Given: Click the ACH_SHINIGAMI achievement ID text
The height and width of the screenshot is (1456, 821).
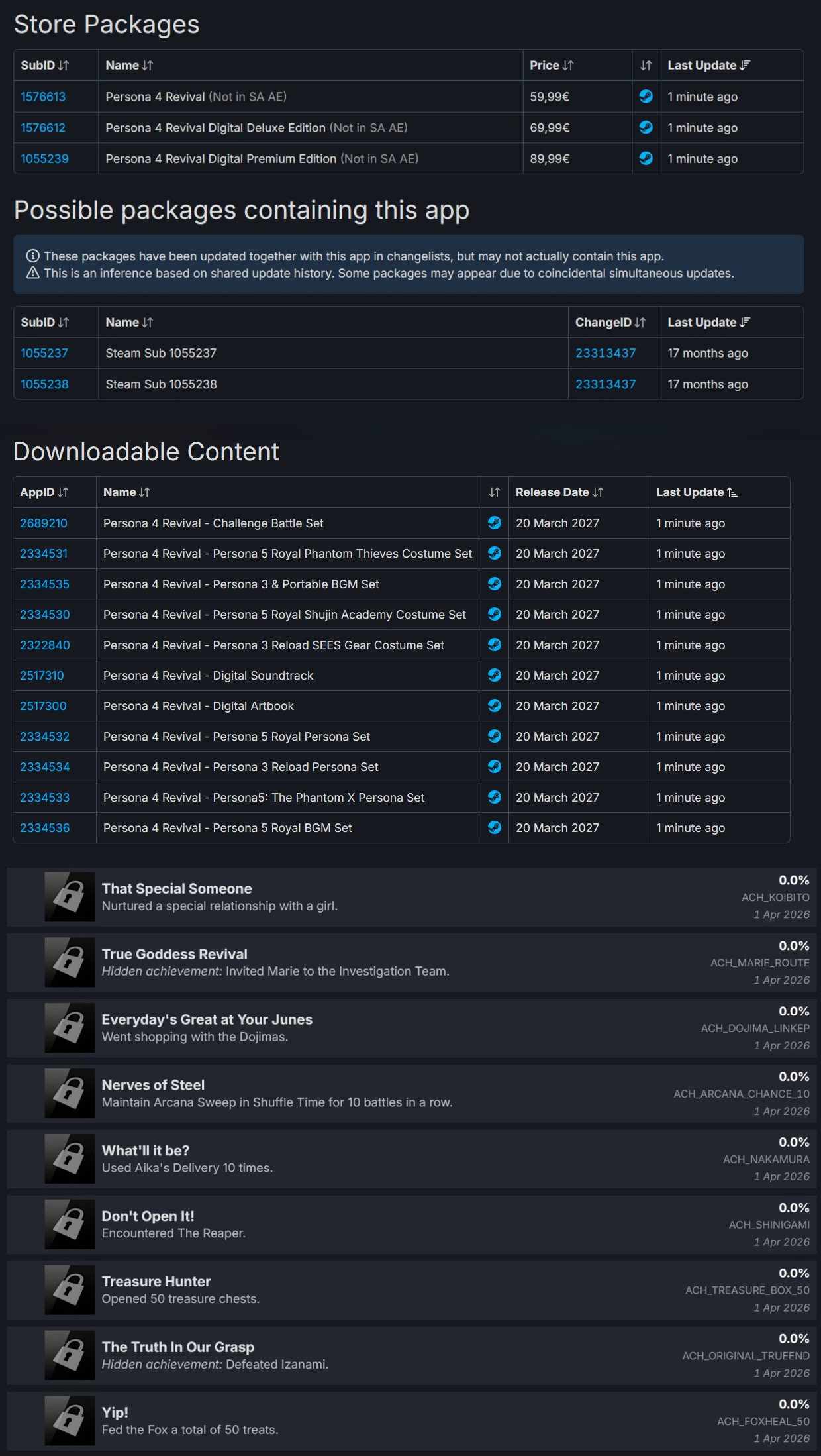Looking at the screenshot, I should point(769,1225).
